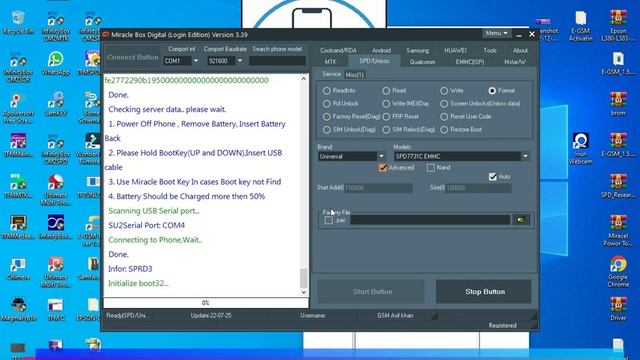Screen dimensions: 640x360
Task: Open the InfinityBox CM2SPD desktop shortcut
Action: 56,149
